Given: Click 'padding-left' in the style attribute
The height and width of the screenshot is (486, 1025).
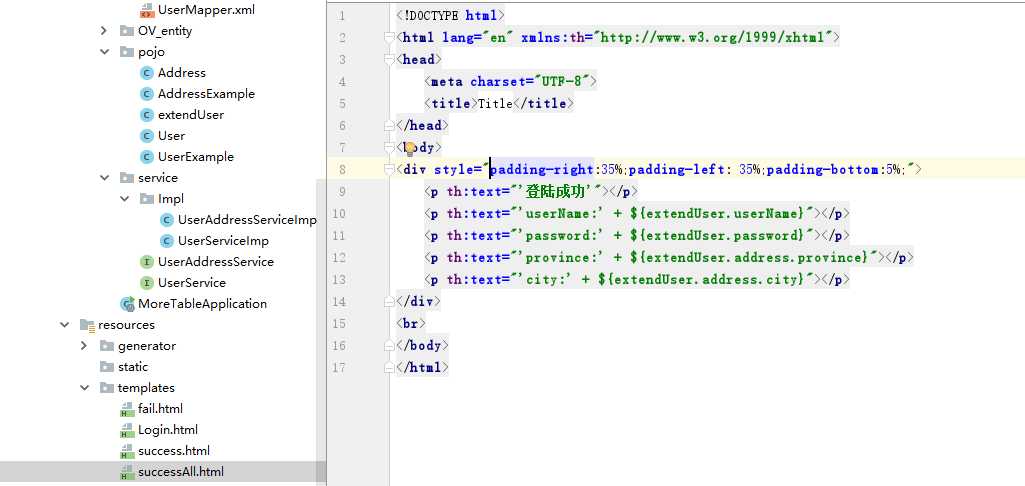Looking at the screenshot, I should click(x=676, y=169).
